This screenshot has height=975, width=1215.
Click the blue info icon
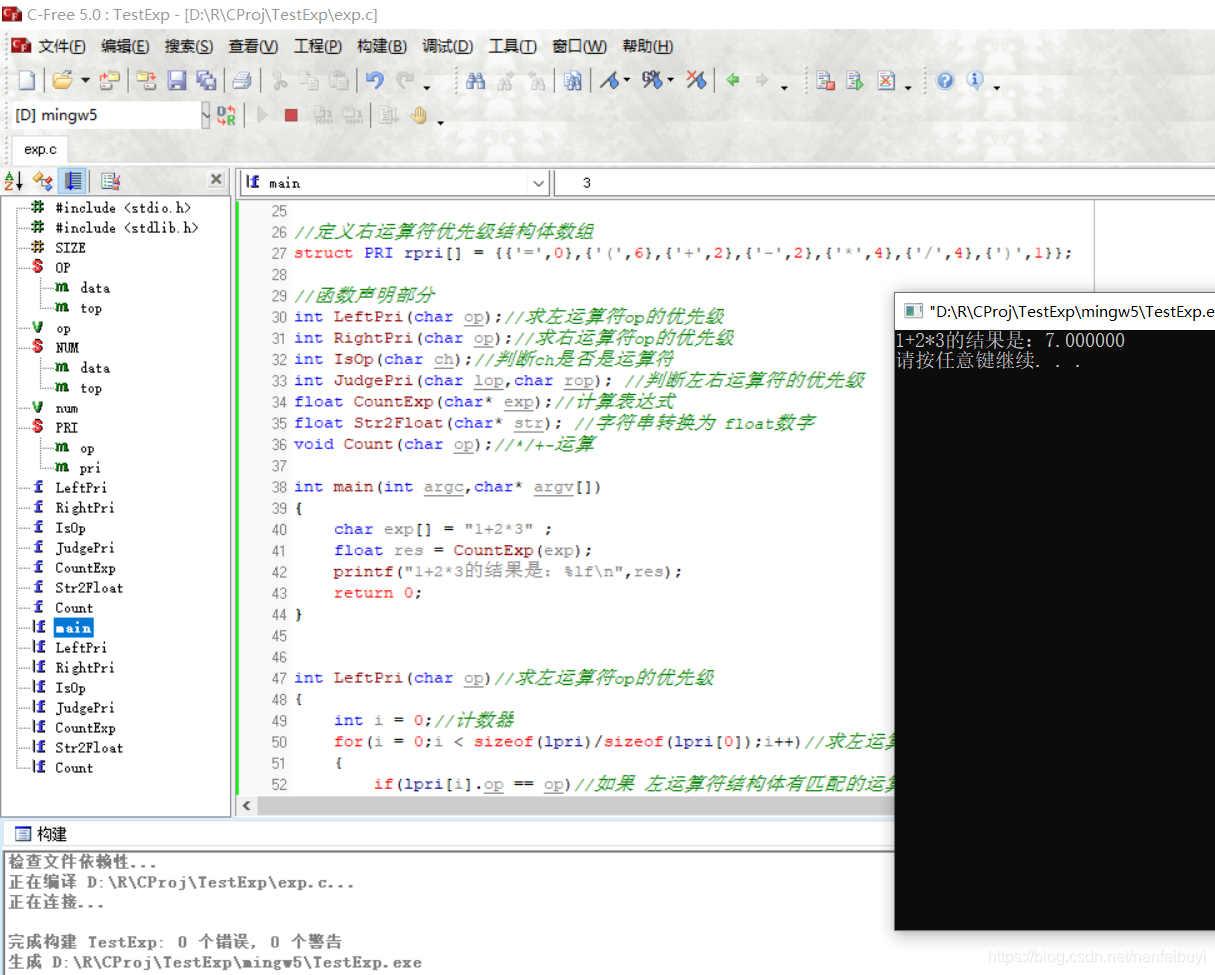coord(975,81)
